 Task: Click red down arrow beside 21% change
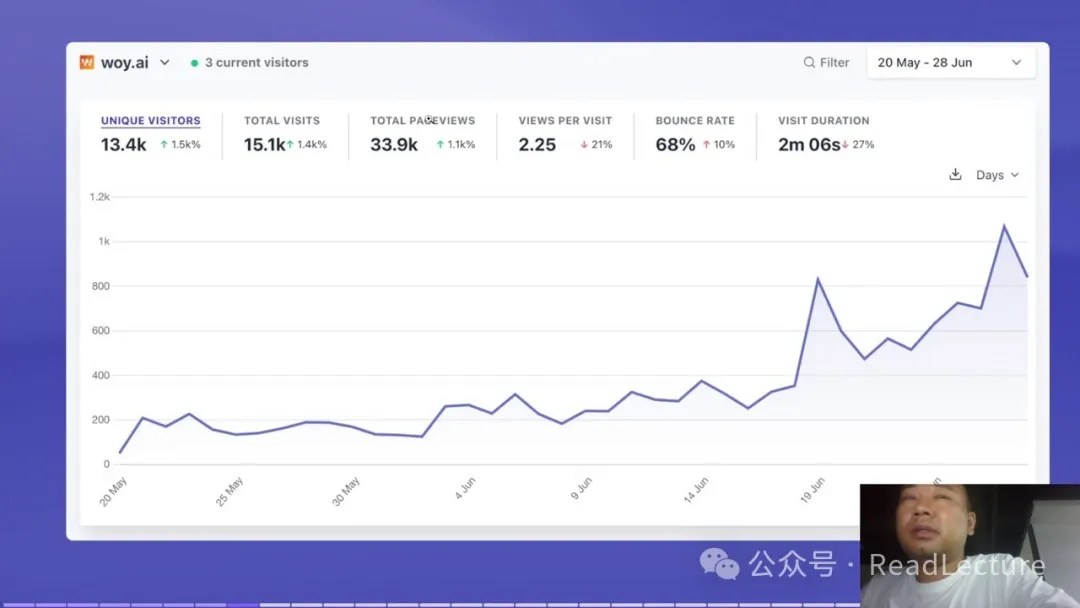tap(584, 145)
